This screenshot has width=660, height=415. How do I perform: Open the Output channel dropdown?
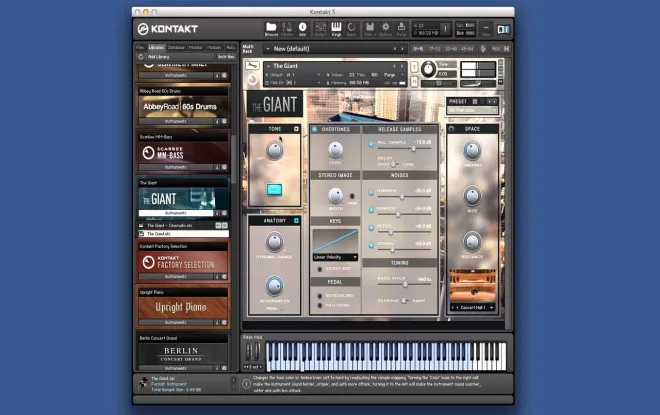point(293,75)
